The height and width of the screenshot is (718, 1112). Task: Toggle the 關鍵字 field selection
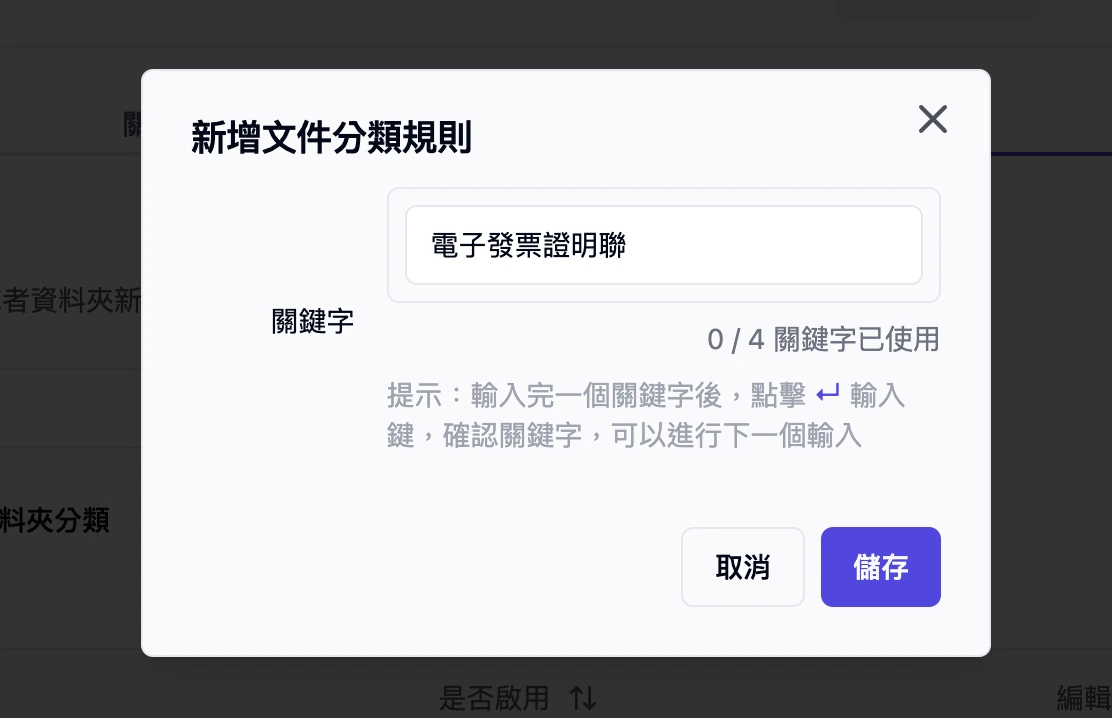click(x=312, y=321)
